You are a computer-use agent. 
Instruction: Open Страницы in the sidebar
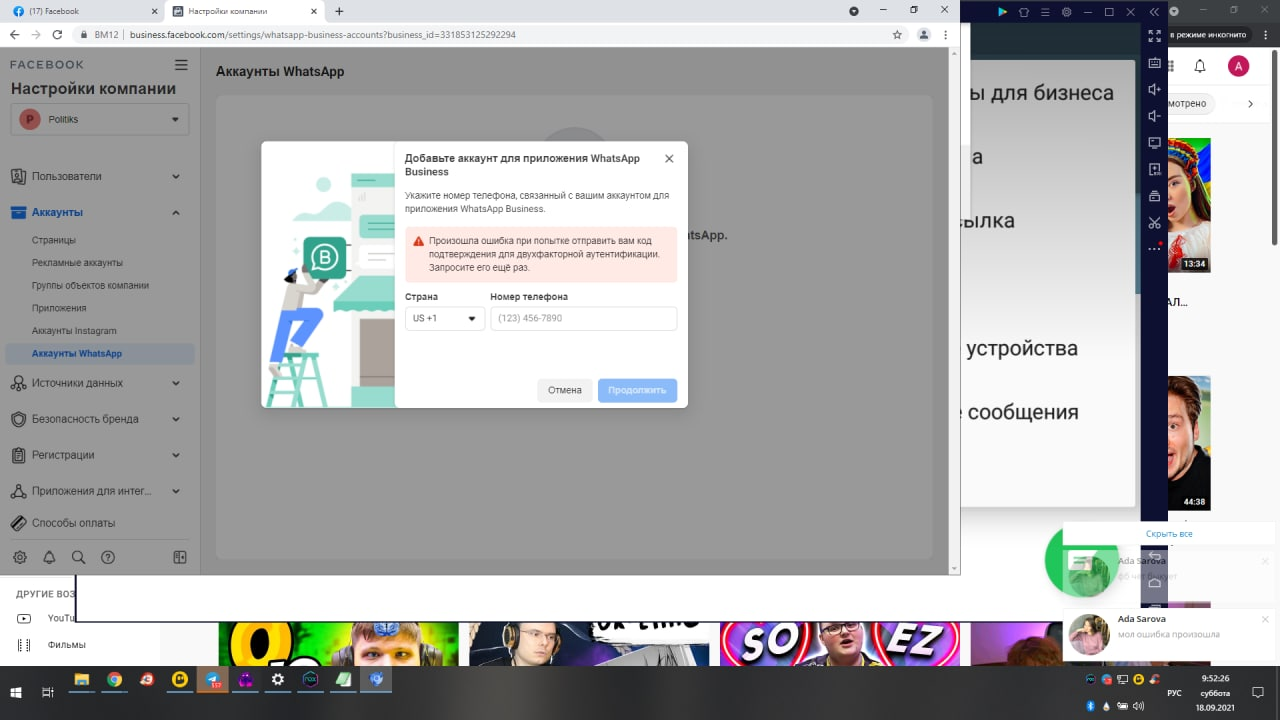click(x=53, y=240)
